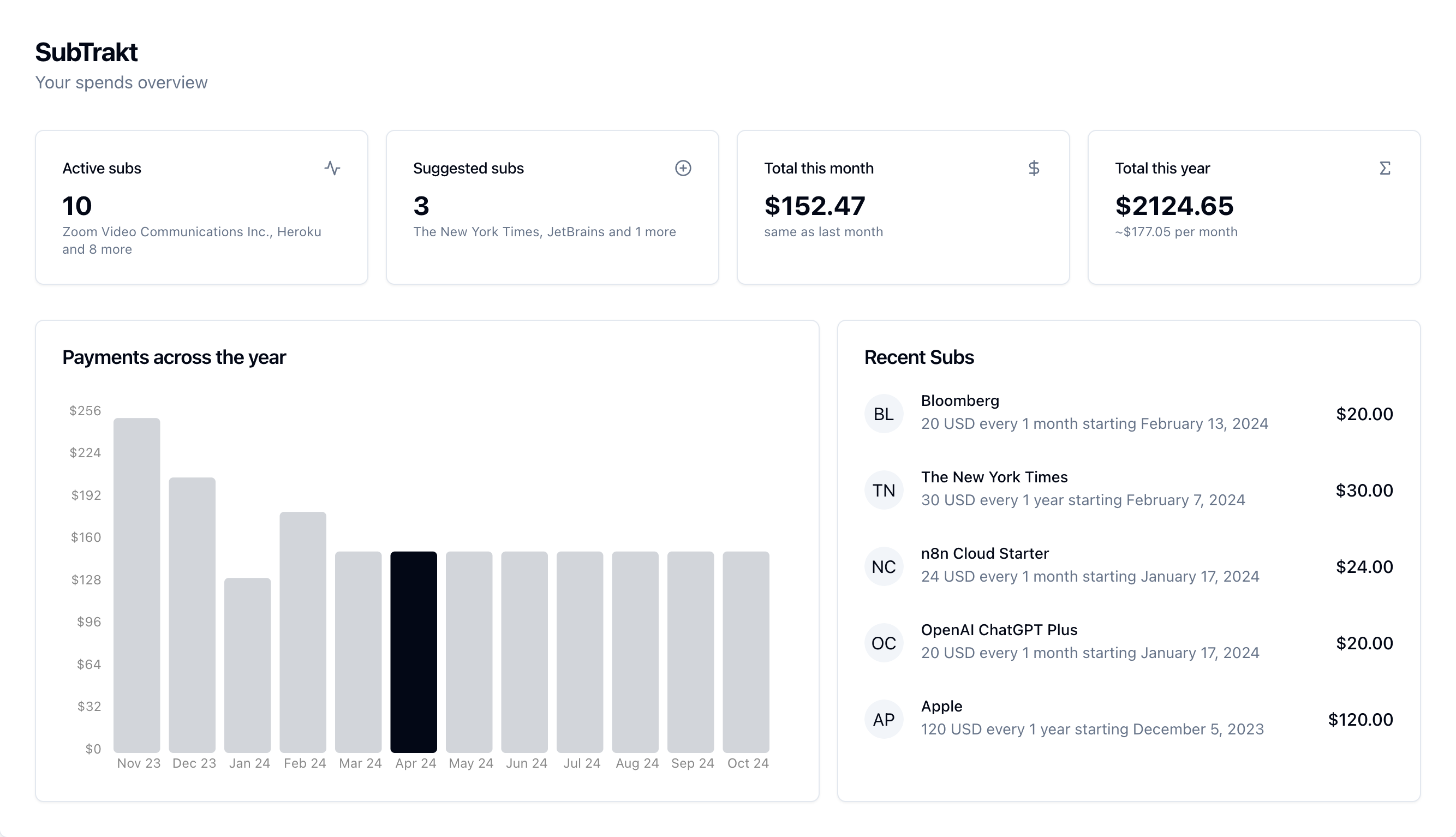Select the BL avatar for Bloomberg
The width and height of the screenshot is (1456, 837).
[884, 414]
